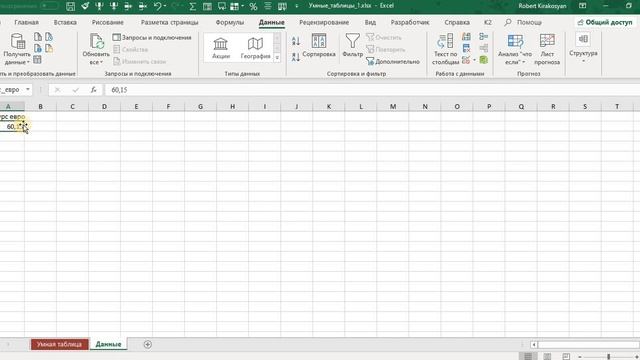Open the borders dropdown in quick access toolbar
This screenshot has height=360, width=640.
coord(243,6)
